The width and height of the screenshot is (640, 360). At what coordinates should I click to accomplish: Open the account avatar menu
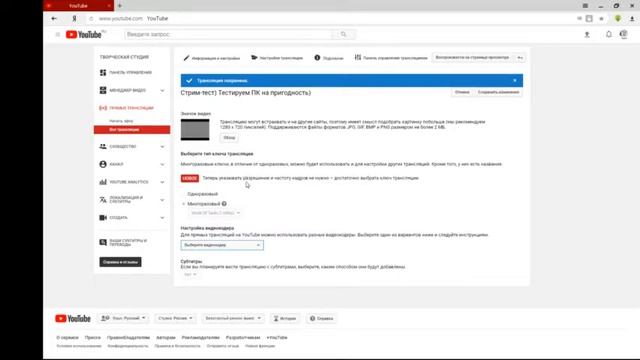tap(623, 35)
